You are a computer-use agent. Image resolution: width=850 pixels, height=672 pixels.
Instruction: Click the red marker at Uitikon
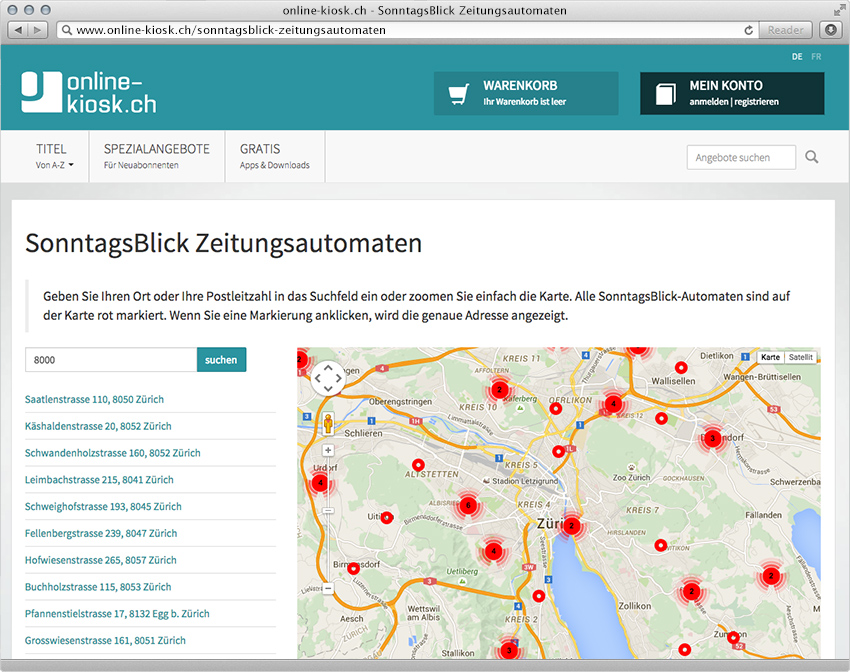click(387, 518)
